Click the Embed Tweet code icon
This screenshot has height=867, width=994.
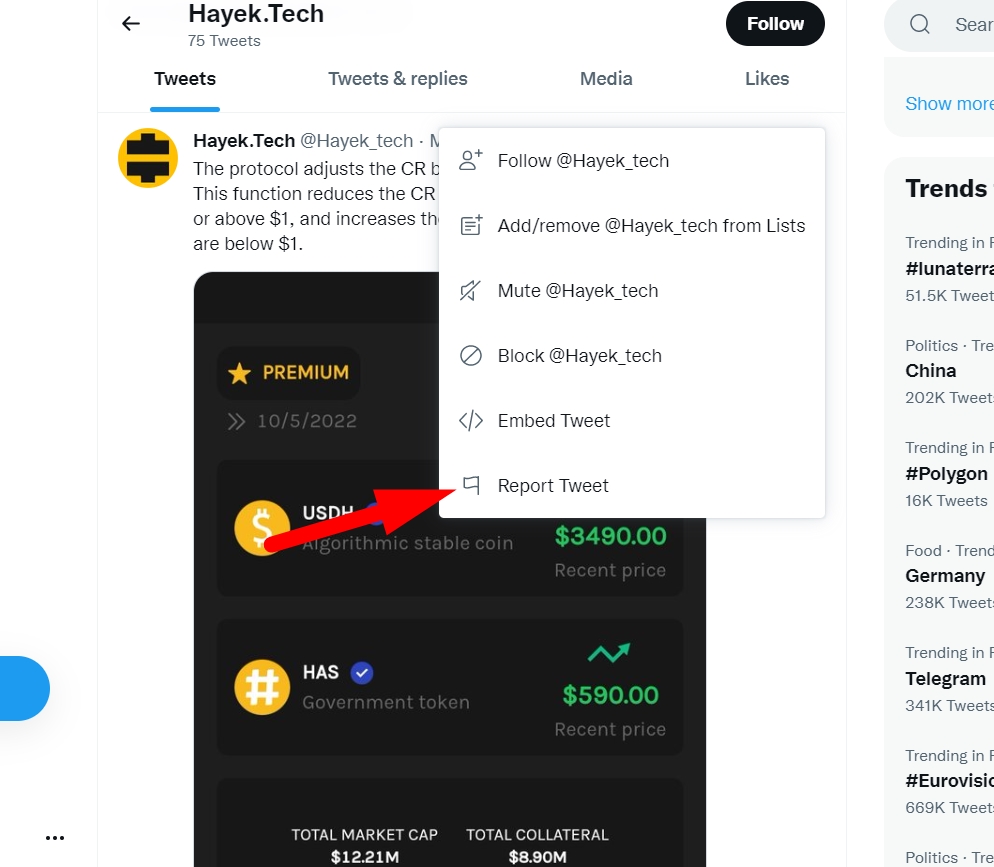coord(471,420)
